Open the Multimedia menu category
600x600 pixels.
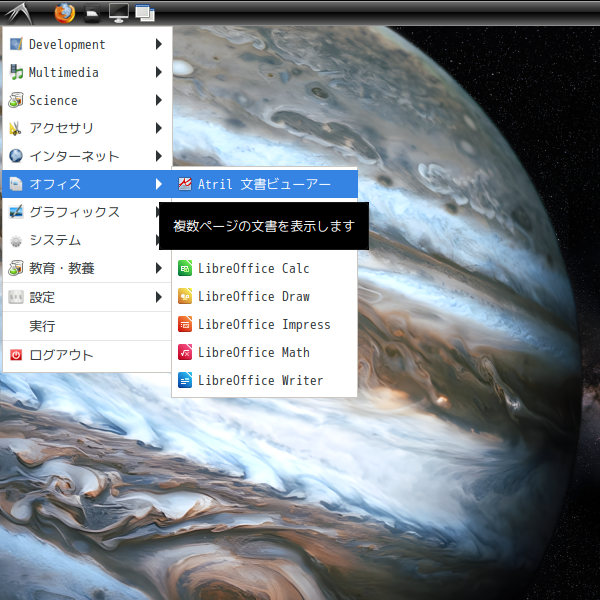pos(87,72)
